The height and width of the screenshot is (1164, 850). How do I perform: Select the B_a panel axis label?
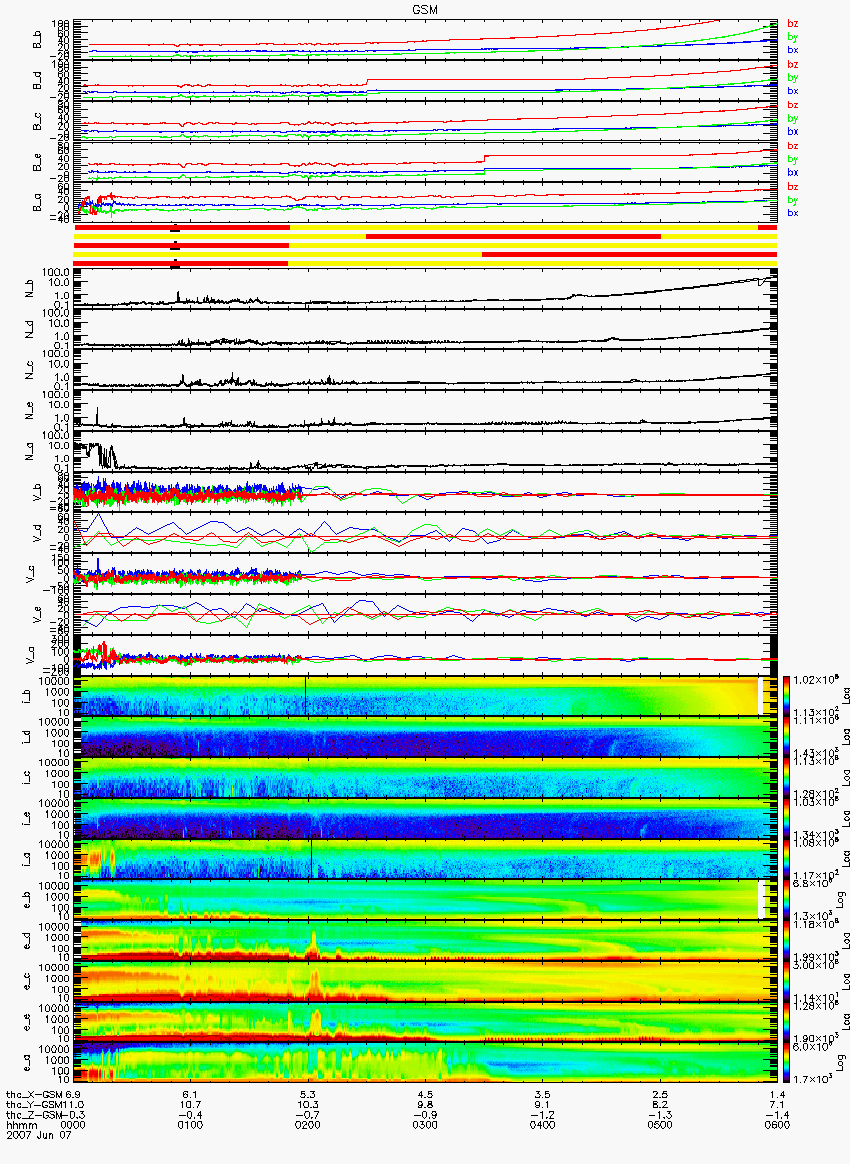[x=37, y=203]
